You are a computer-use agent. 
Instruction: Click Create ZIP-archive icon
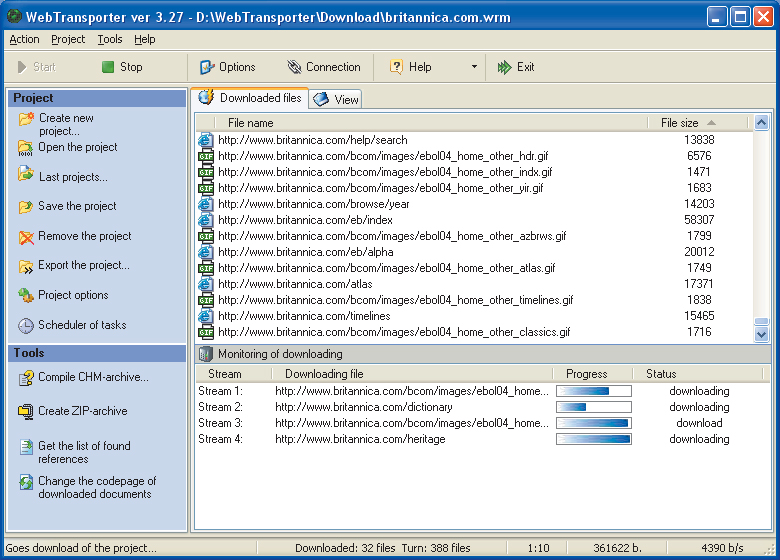[26, 412]
